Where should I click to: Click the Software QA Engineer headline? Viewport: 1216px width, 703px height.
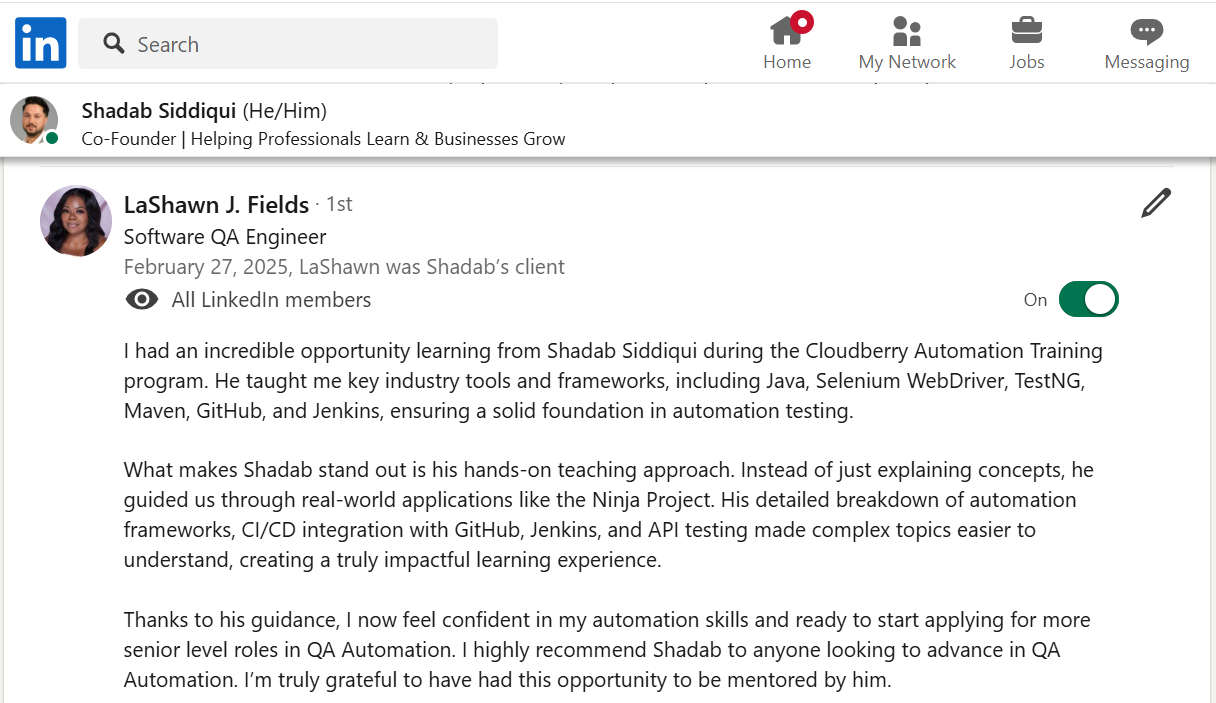click(225, 237)
